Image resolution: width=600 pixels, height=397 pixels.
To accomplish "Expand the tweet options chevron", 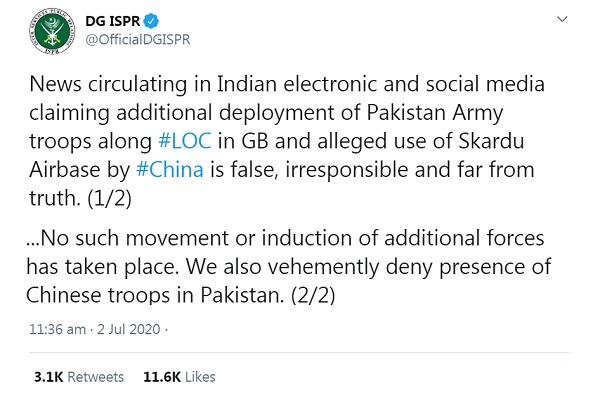I will pyautogui.click(x=562, y=19).
